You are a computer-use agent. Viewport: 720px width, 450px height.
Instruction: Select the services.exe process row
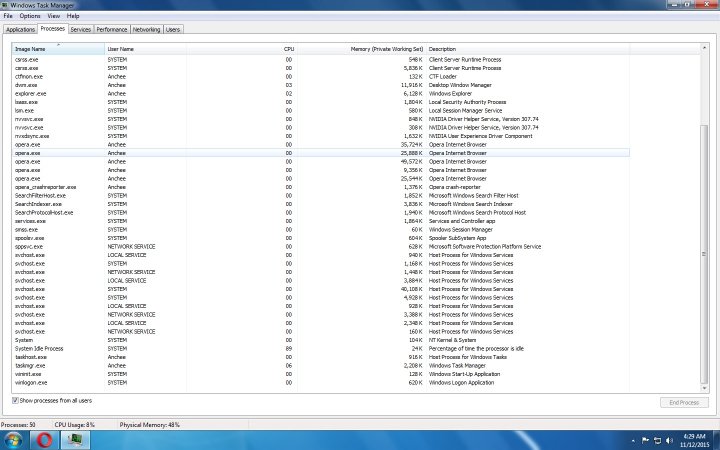(321, 221)
